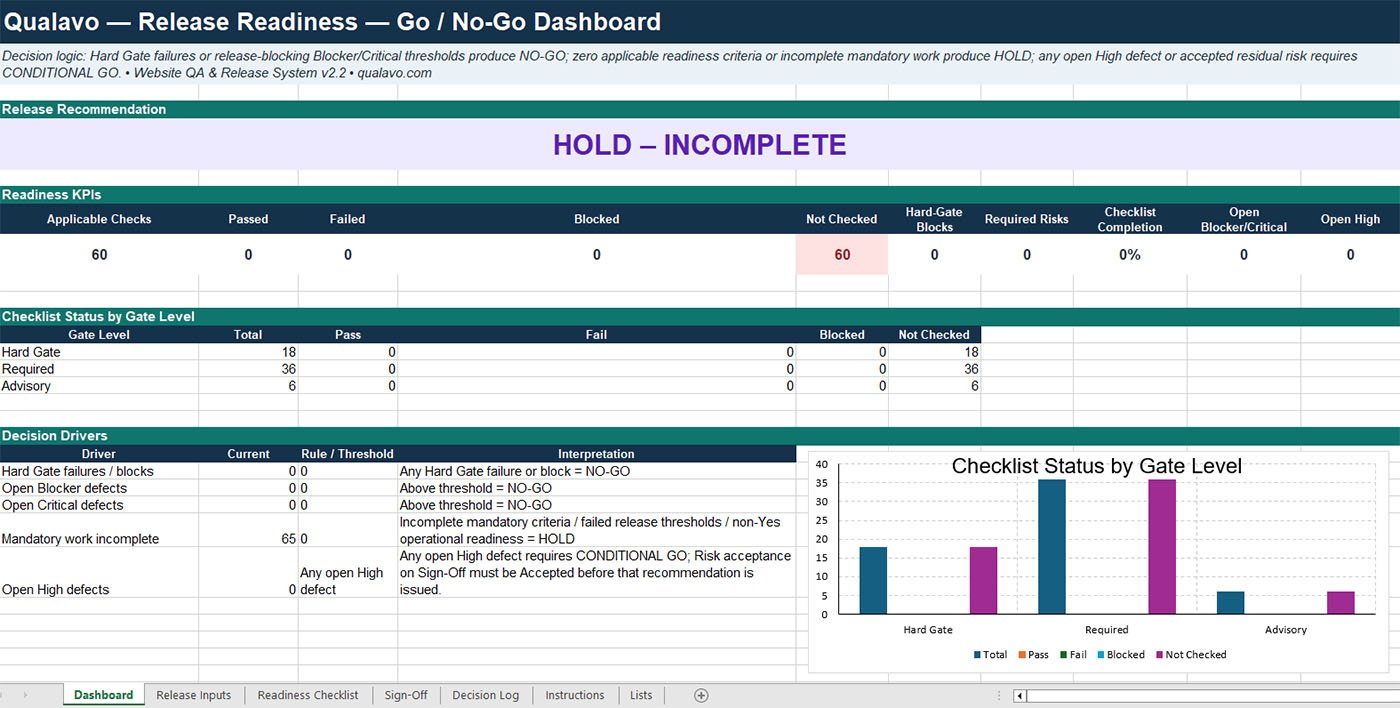This screenshot has height=708, width=1400.
Task: Click the Required Risks header cell
Action: [1027, 219]
